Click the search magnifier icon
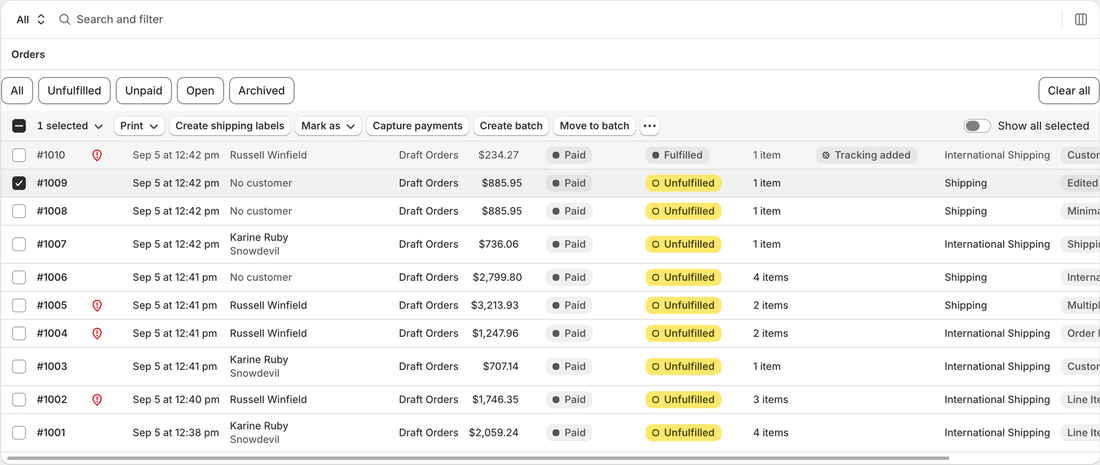The image size is (1100, 465). 65,20
